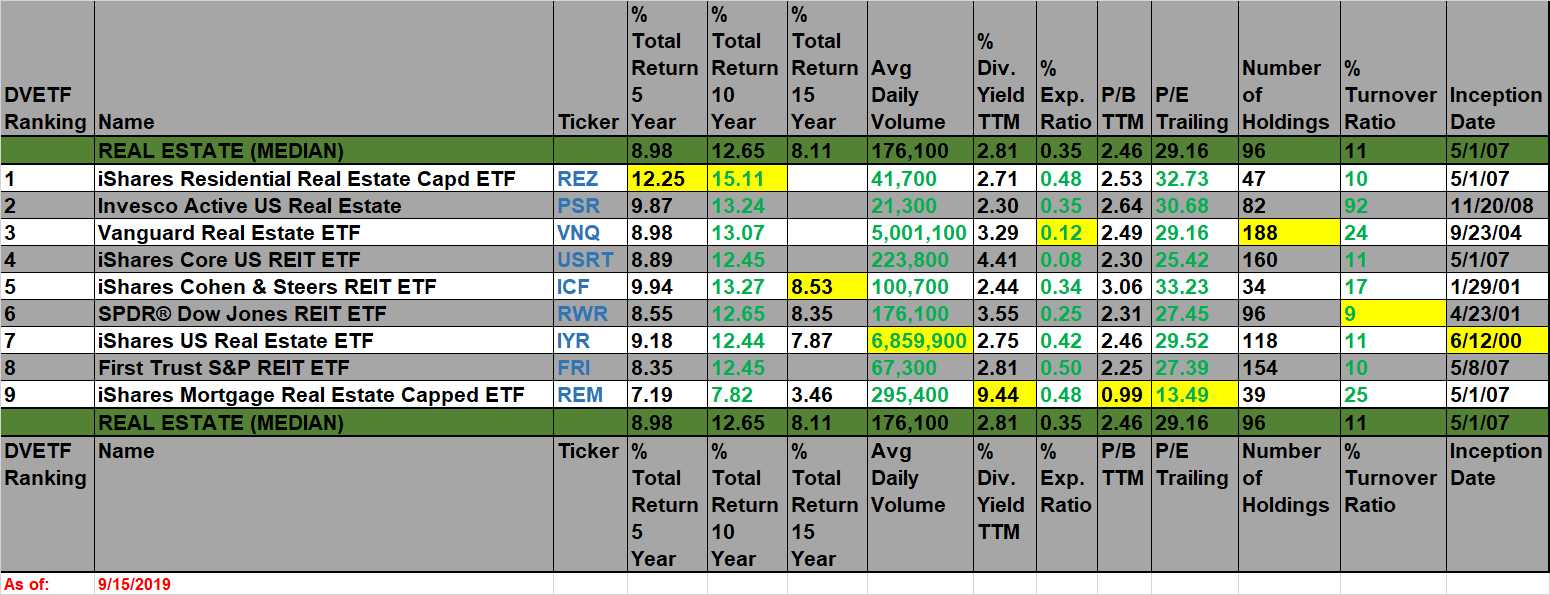Select the PSR ticker cell
The height and width of the screenshot is (595, 1550).
[590, 206]
